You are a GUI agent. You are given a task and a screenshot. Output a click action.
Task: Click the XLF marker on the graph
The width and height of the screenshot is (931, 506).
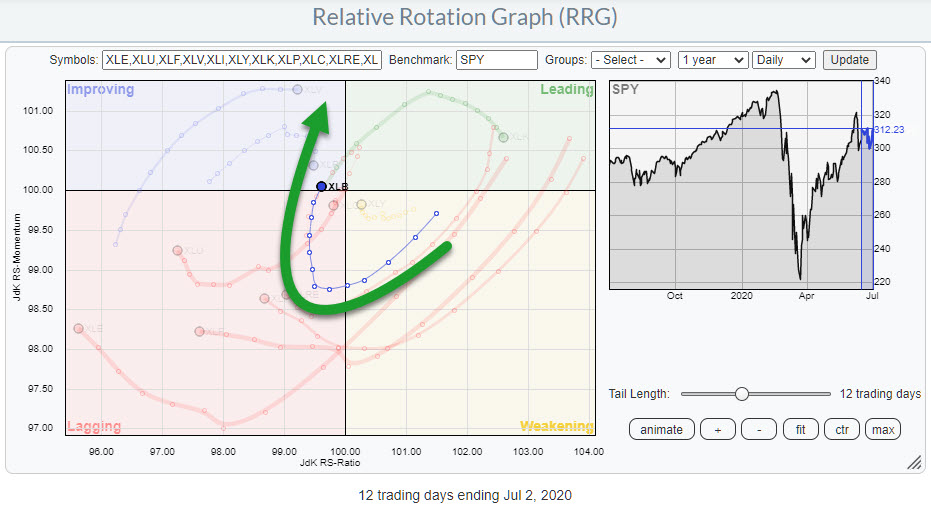click(x=199, y=331)
